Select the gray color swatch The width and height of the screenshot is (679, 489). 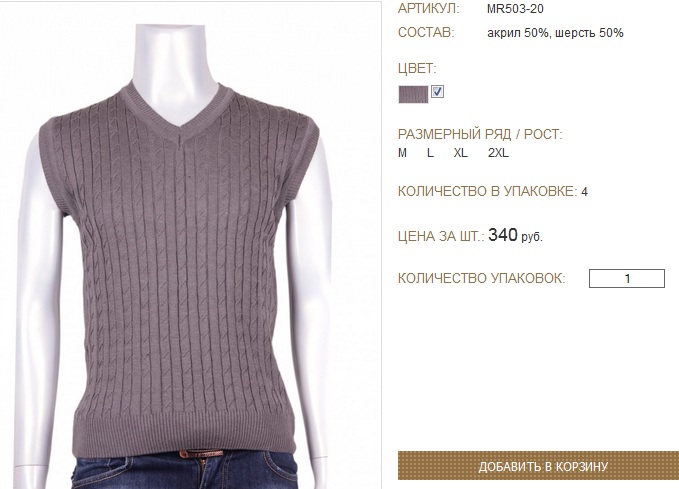point(413,94)
